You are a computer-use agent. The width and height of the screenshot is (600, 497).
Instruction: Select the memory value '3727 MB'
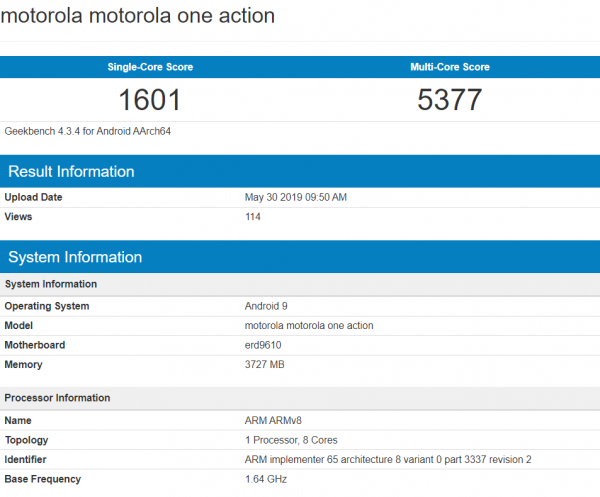pos(264,365)
